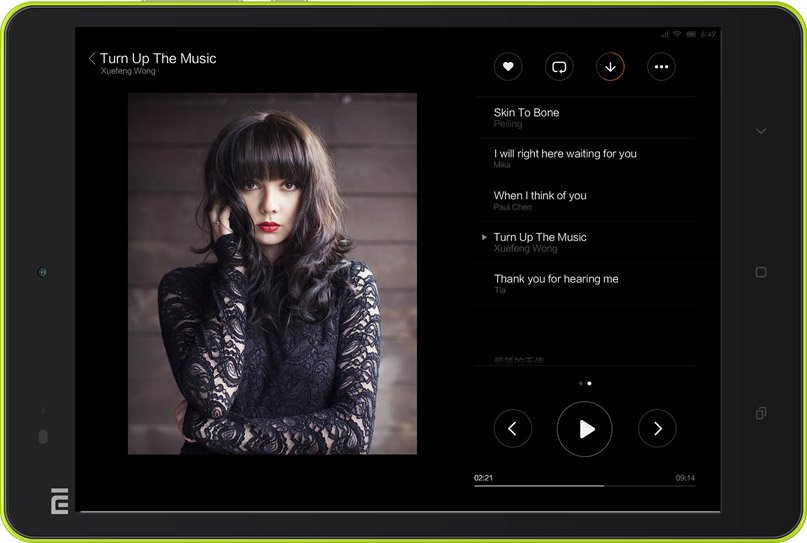Image resolution: width=807 pixels, height=543 pixels.
Task: Skip to the next track
Action: click(x=657, y=429)
